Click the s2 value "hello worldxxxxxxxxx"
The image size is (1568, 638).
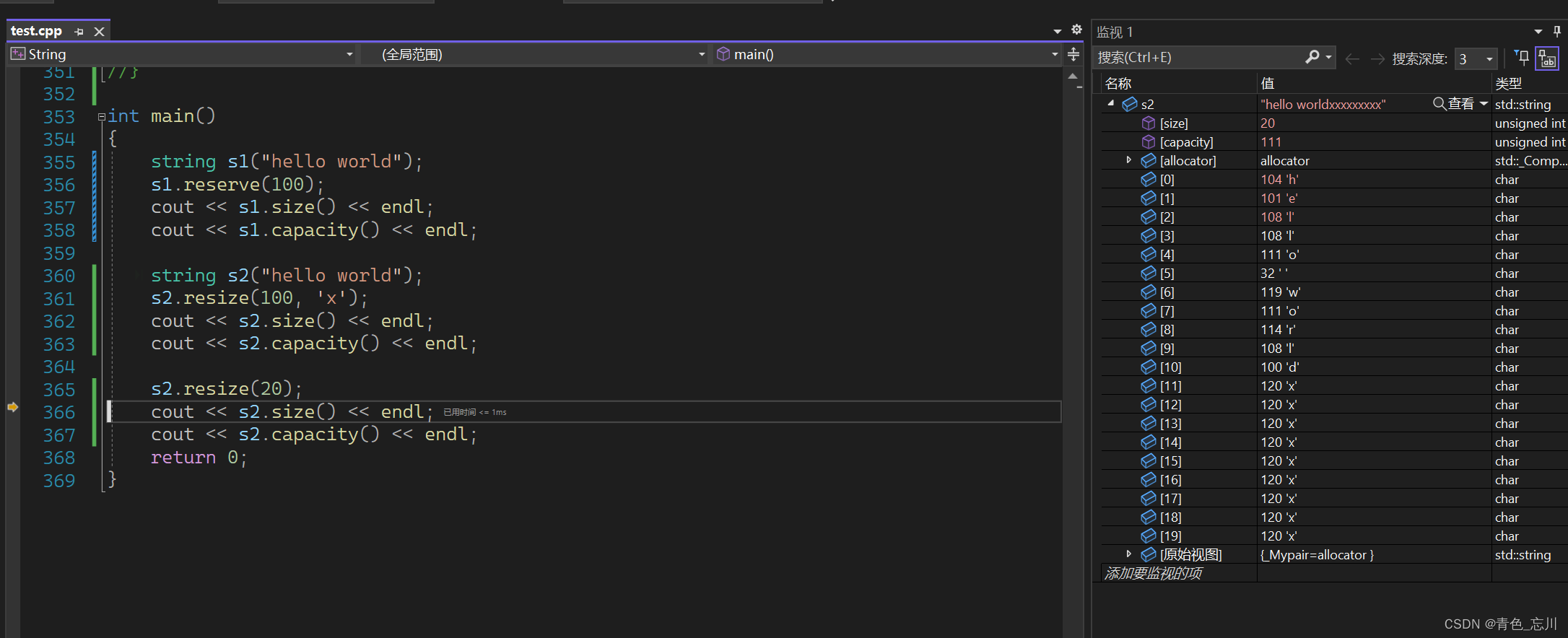(x=1323, y=105)
